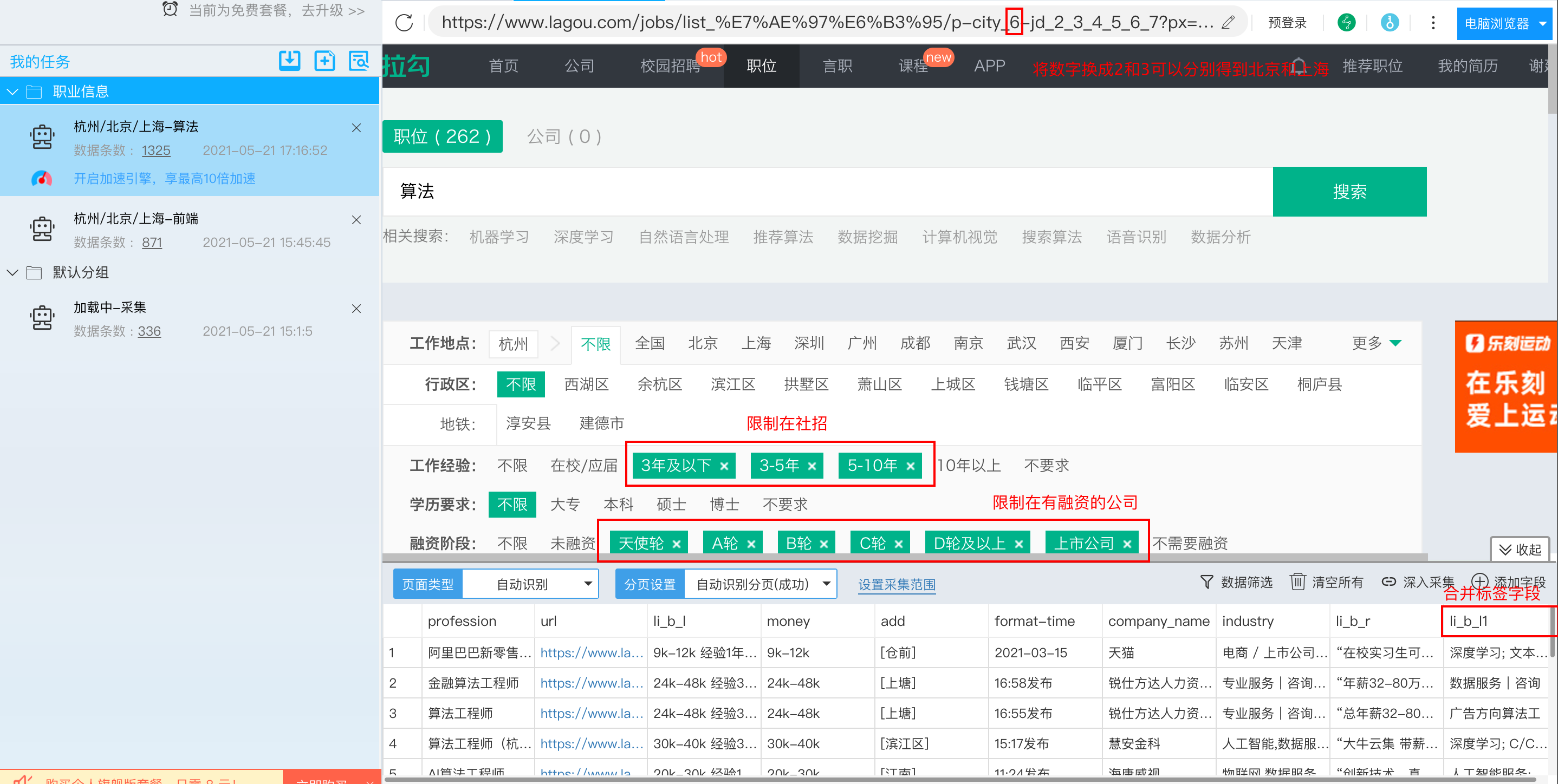Deselect the 3-5年 work experience filter
Viewport: 1558px width, 784px height.
[x=811, y=466]
